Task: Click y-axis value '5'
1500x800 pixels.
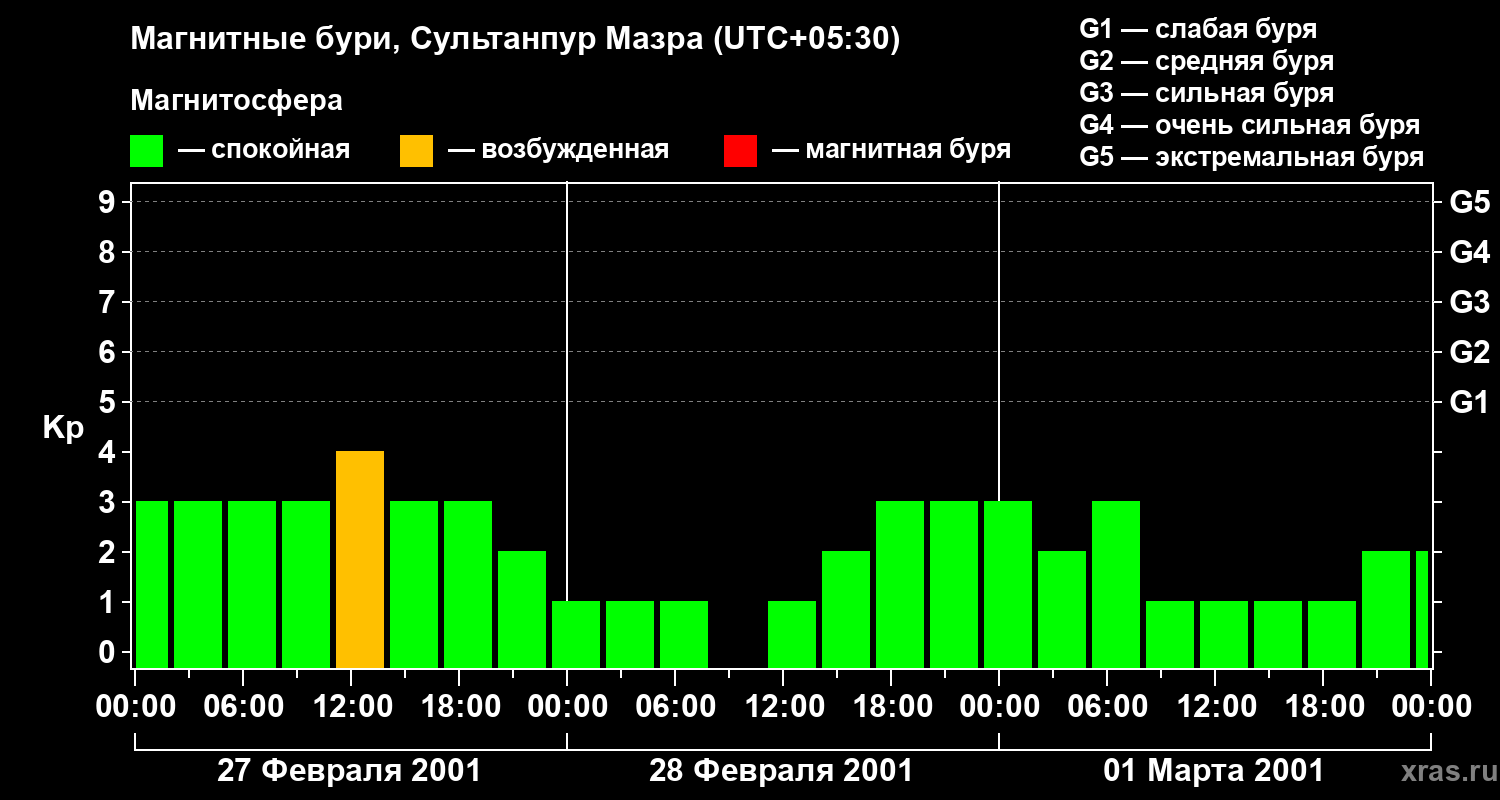Action: [x=109, y=402]
